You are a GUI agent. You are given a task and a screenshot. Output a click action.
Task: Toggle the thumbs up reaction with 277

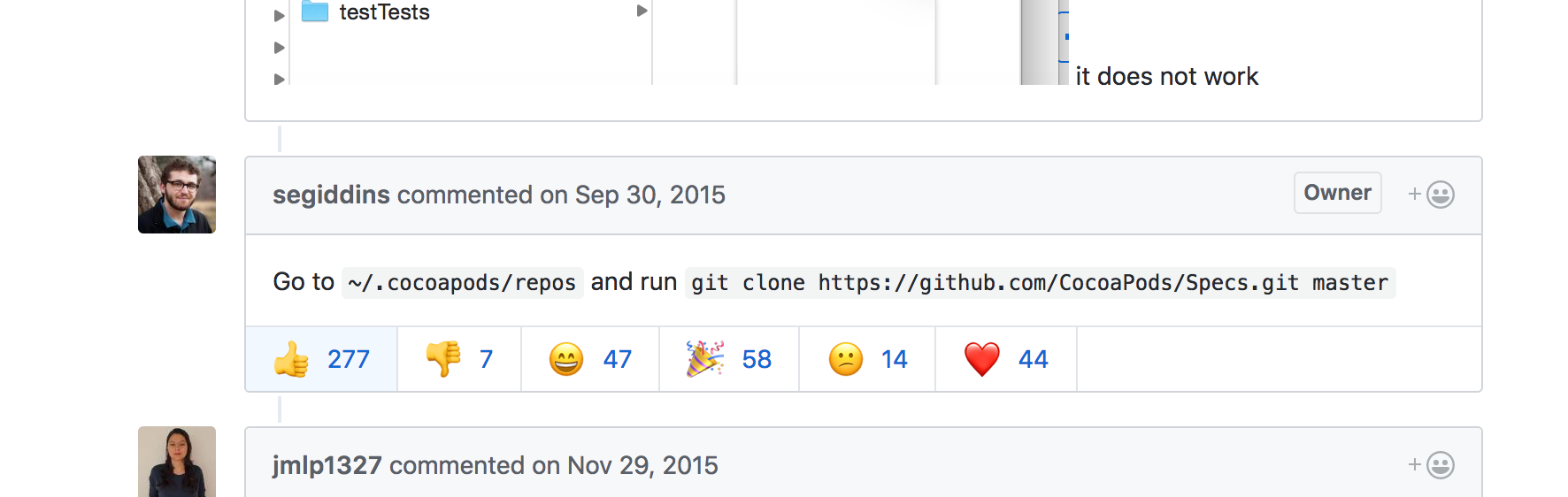click(322, 359)
